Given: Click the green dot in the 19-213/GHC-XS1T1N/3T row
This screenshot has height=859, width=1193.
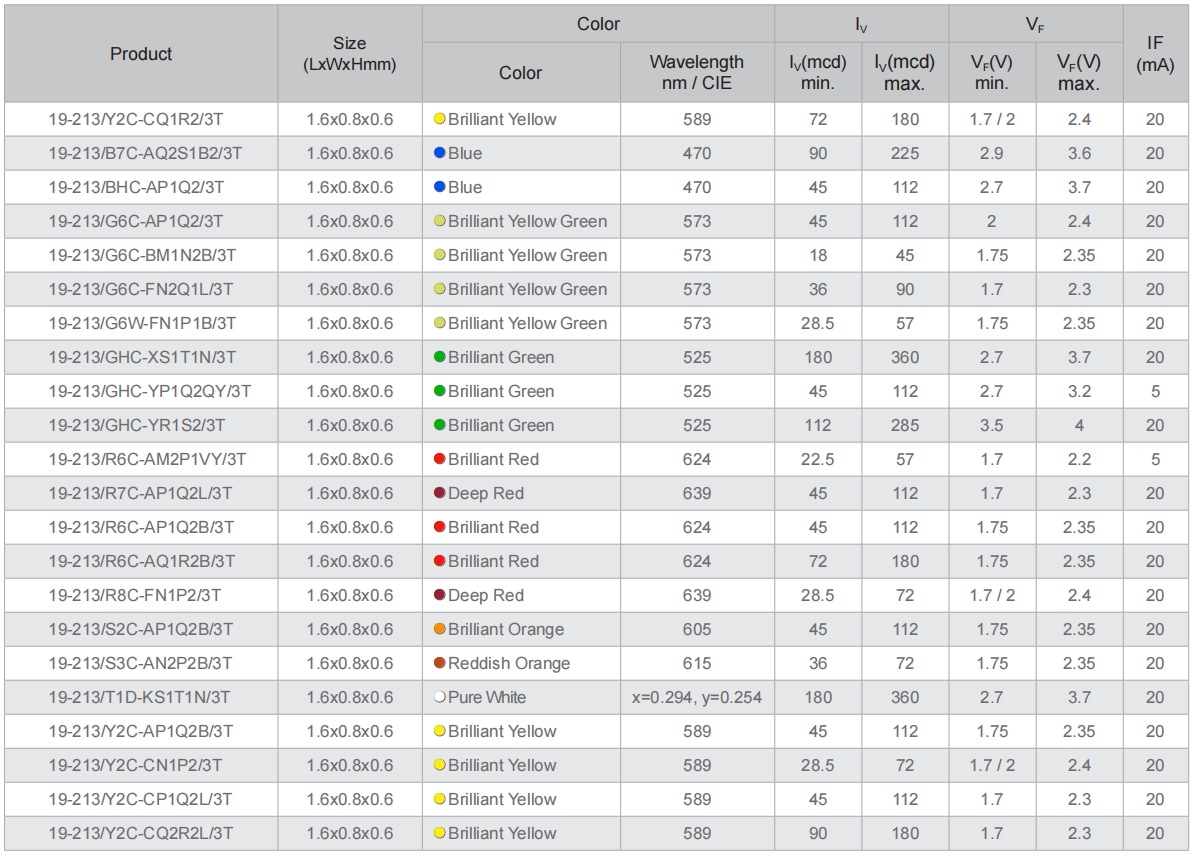Looking at the screenshot, I should tap(439, 357).
